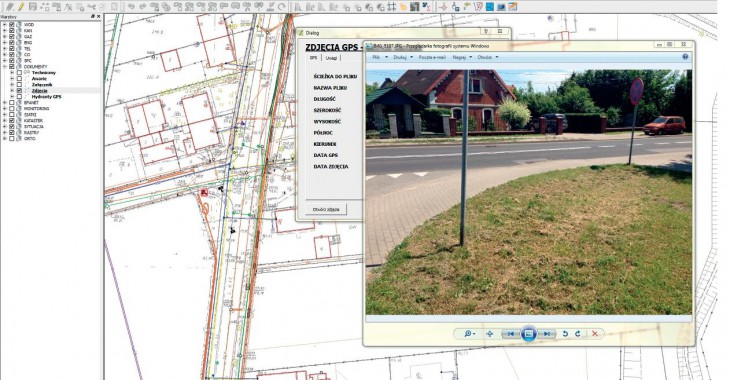Select the SIATKI group name

point(30,115)
